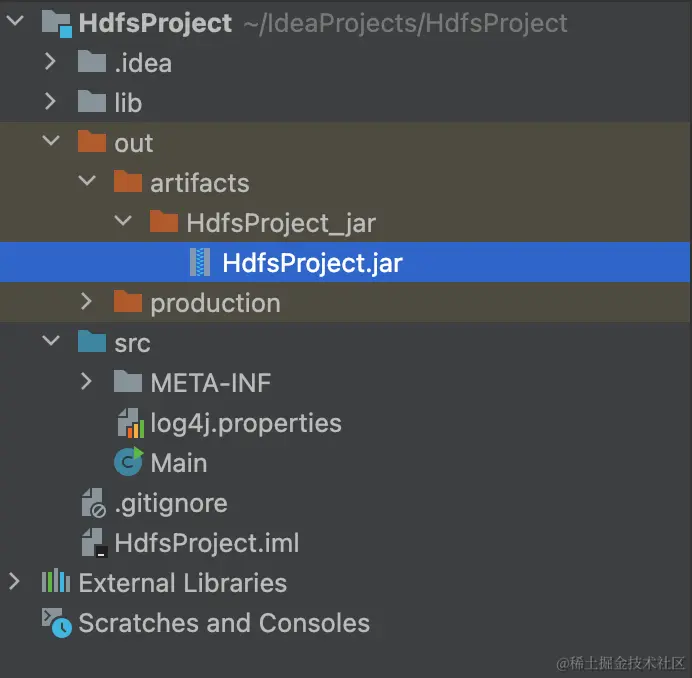Select the HdfsProject_jar folder label
The width and height of the screenshot is (692, 678).
[281, 223]
